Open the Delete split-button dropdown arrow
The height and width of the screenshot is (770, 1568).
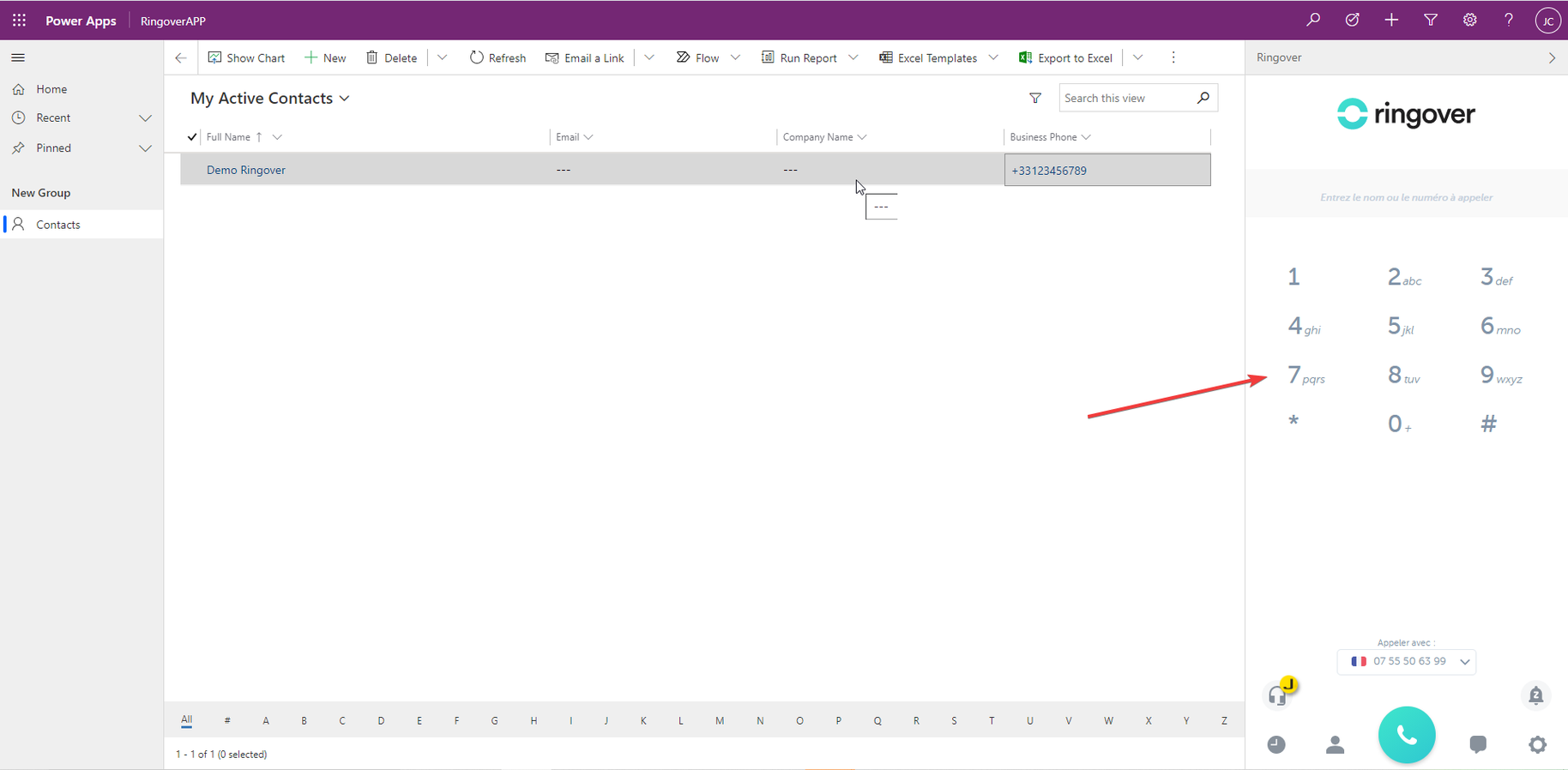point(442,57)
